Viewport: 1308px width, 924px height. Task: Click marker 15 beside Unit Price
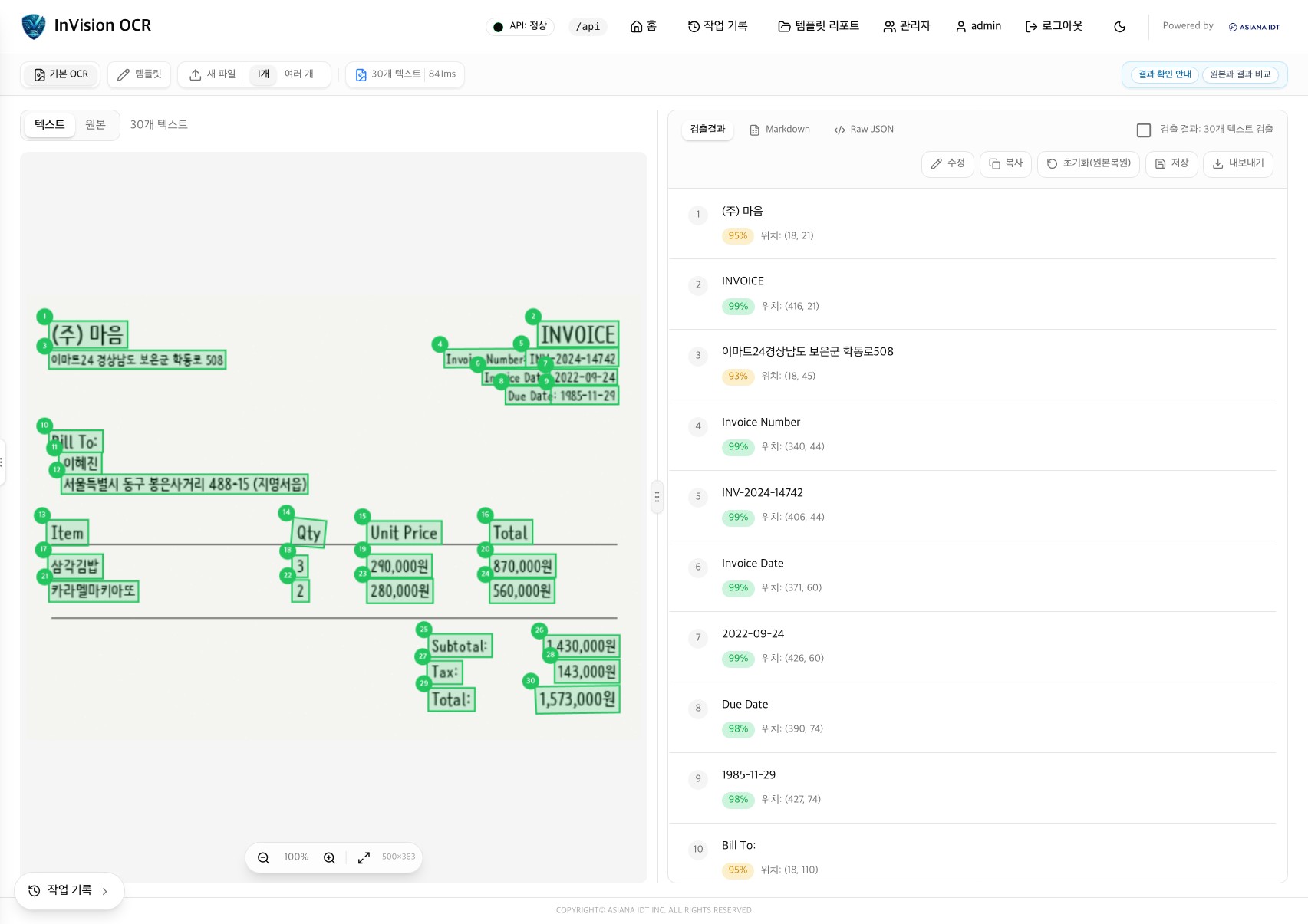[363, 516]
